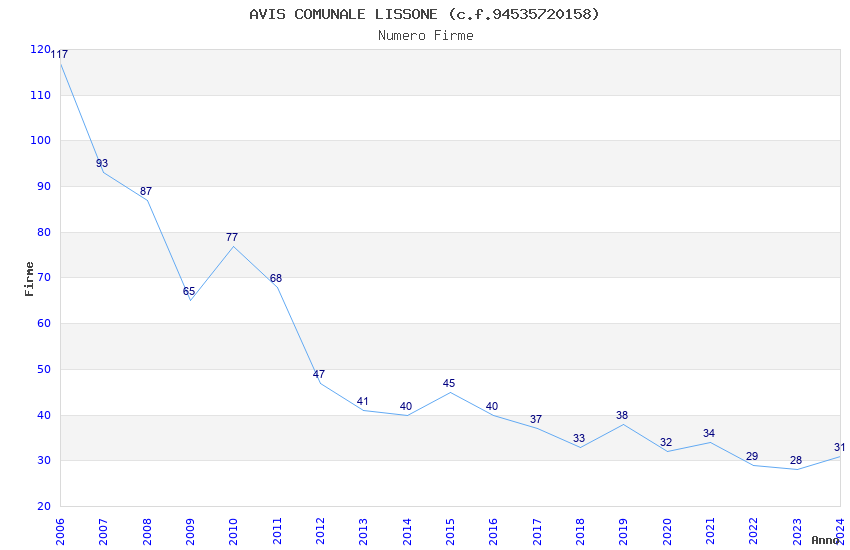Click the 2023 year tick label
This screenshot has height=550, width=850.
click(x=797, y=532)
